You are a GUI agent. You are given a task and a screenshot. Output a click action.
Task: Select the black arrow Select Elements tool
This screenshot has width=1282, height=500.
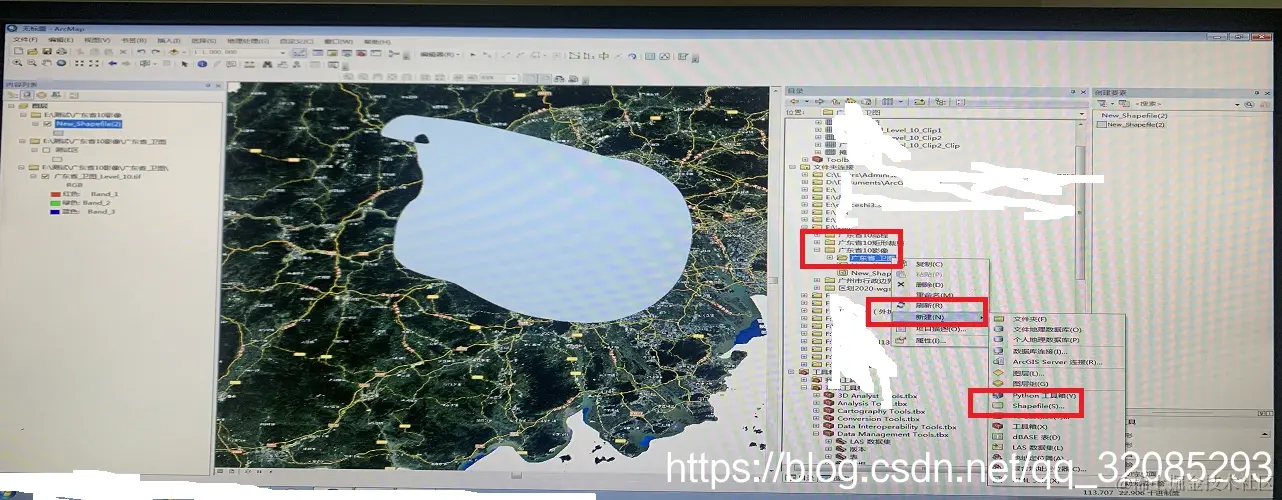tap(184, 63)
